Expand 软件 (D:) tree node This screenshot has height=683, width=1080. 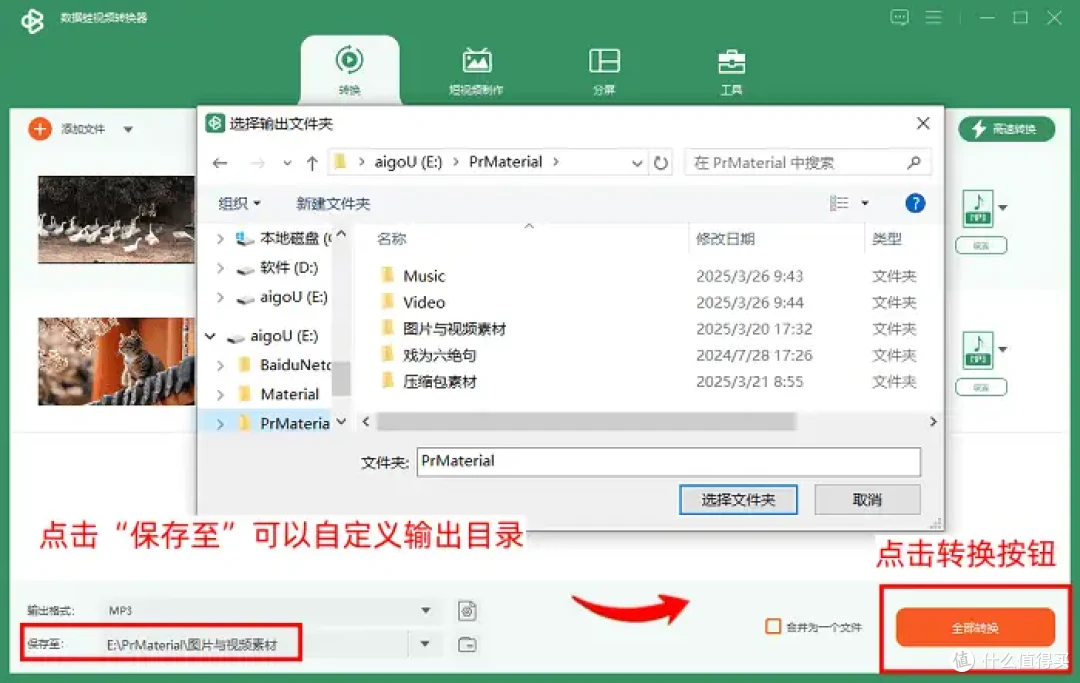[220, 268]
